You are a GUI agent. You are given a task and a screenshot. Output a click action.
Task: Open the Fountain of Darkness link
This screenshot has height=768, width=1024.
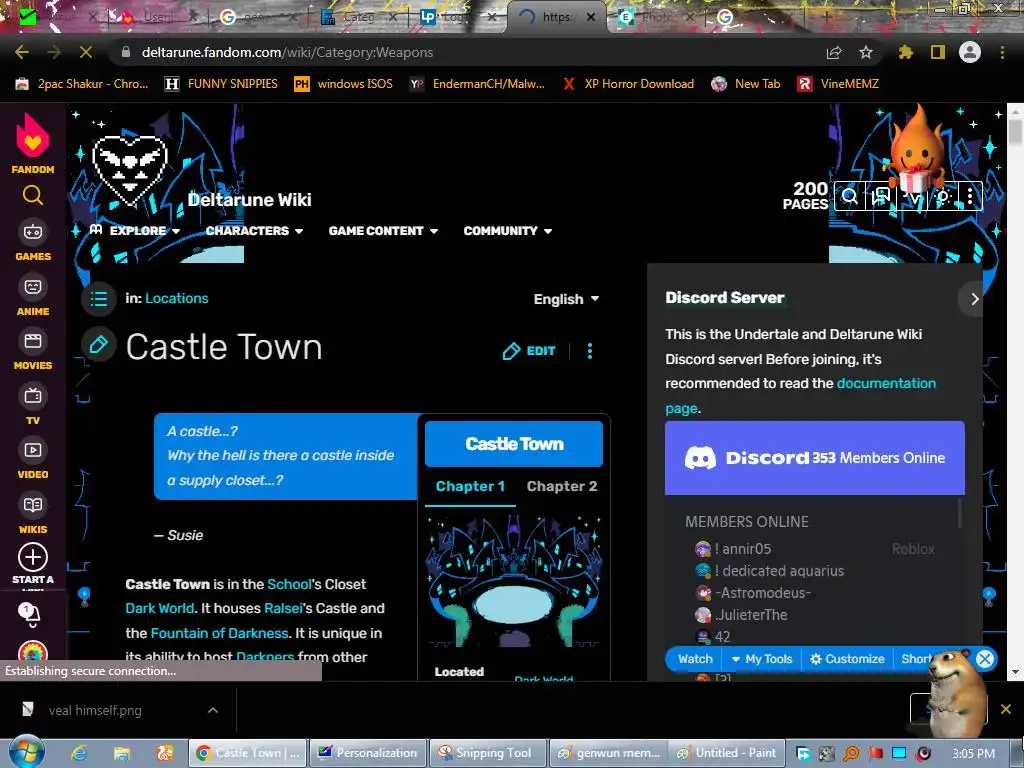(x=219, y=633)
